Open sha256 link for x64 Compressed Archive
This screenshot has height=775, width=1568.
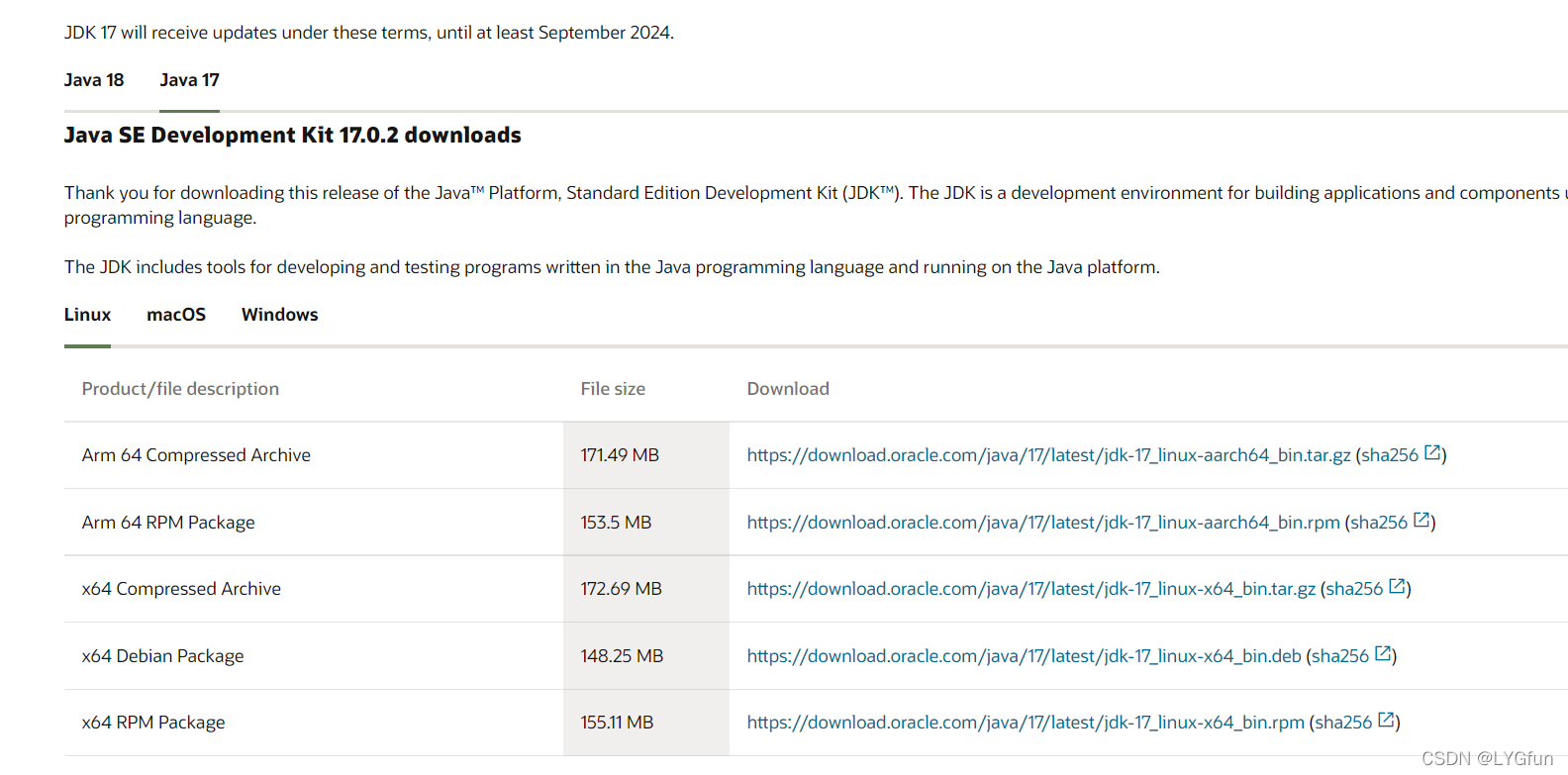click(1354, 589)
